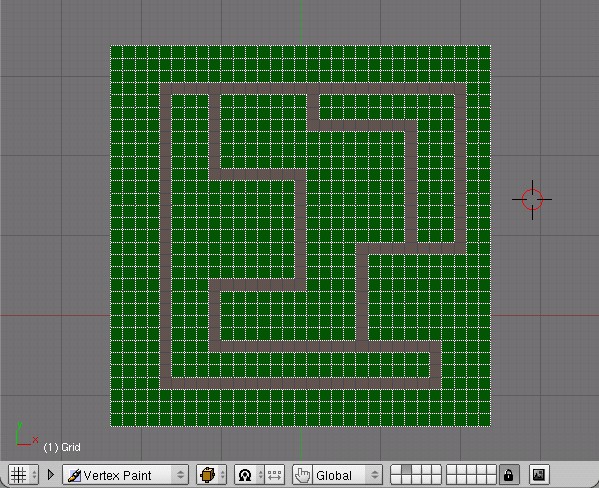
Task: Select layer 20, last layer button
Action: pyautogui.click(x=491, y=479)
